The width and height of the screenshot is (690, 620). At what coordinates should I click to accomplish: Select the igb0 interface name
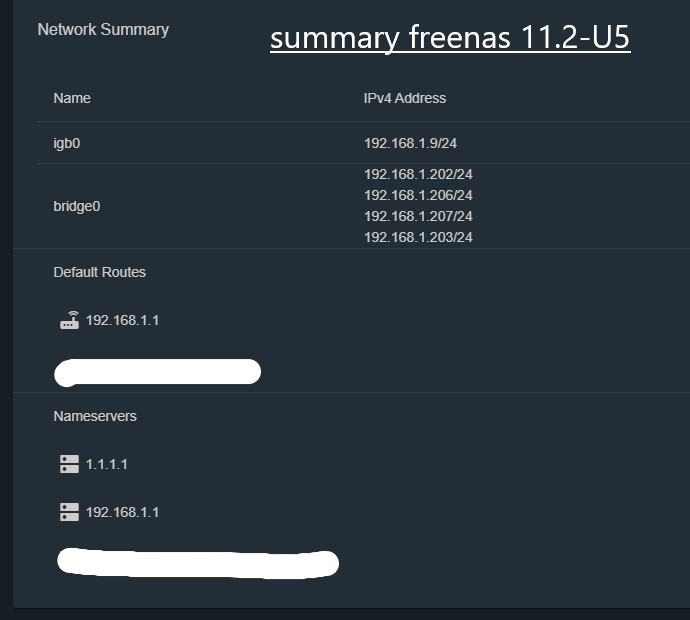click(x=67, y=143)
